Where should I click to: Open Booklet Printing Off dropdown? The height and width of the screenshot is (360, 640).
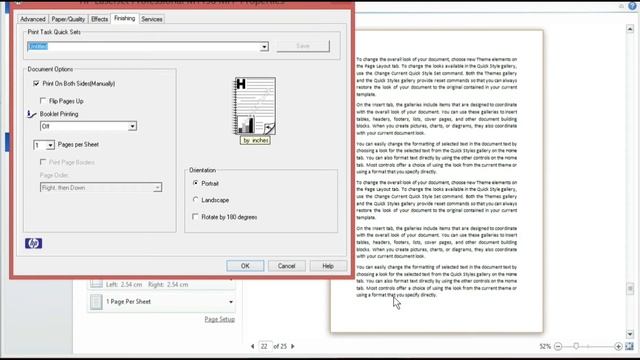[x=132, y=126]
